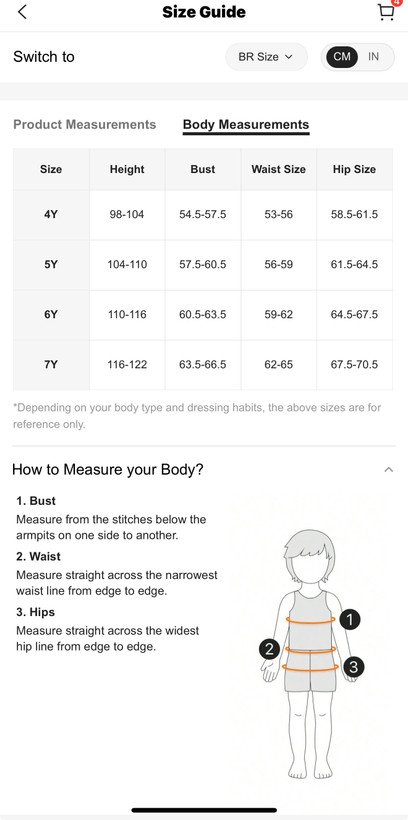Open the shopping cart icon
The width and height of the screenshot is (408, 820).
pos(386,13)
